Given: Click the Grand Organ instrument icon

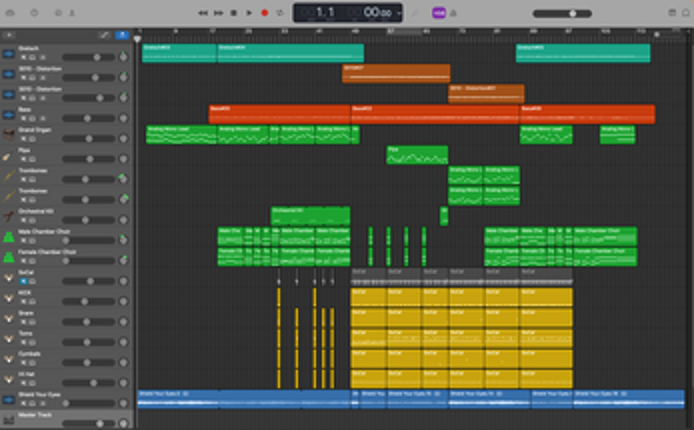Looking at the screenshot, I should click(x=8, y=134).
